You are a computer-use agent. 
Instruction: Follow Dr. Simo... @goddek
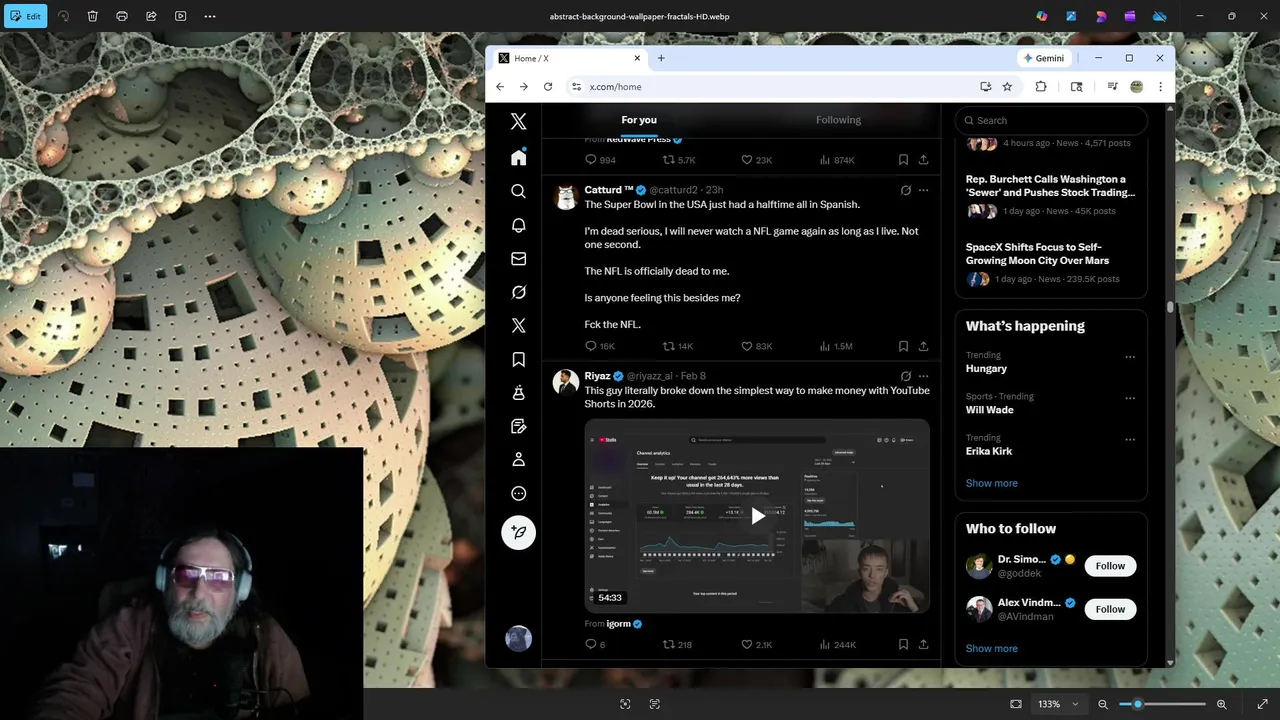pyautogui.click(x=1110, y=566)
